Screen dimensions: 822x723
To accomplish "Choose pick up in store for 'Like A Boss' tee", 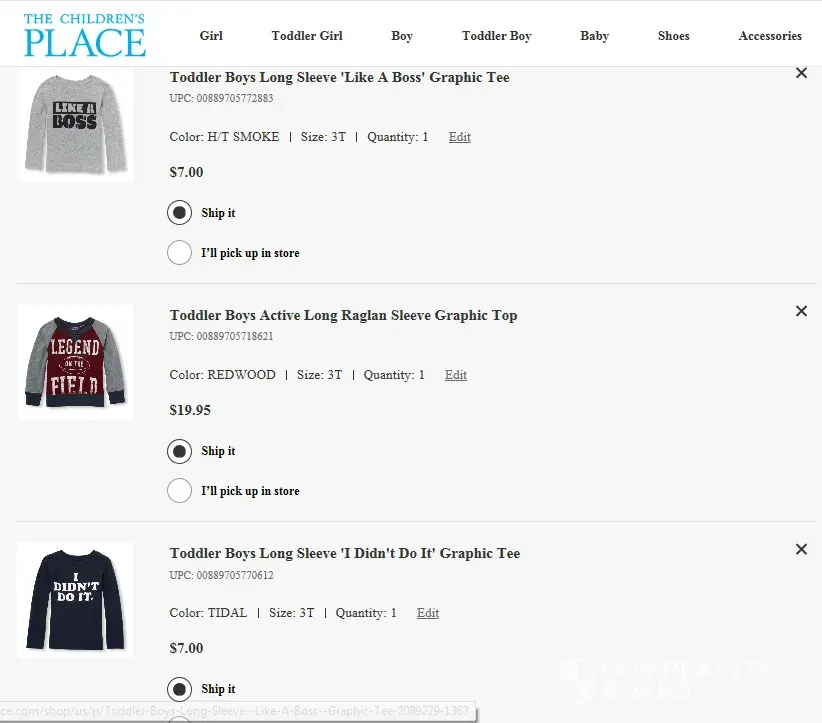I will (x=179, y=253).
